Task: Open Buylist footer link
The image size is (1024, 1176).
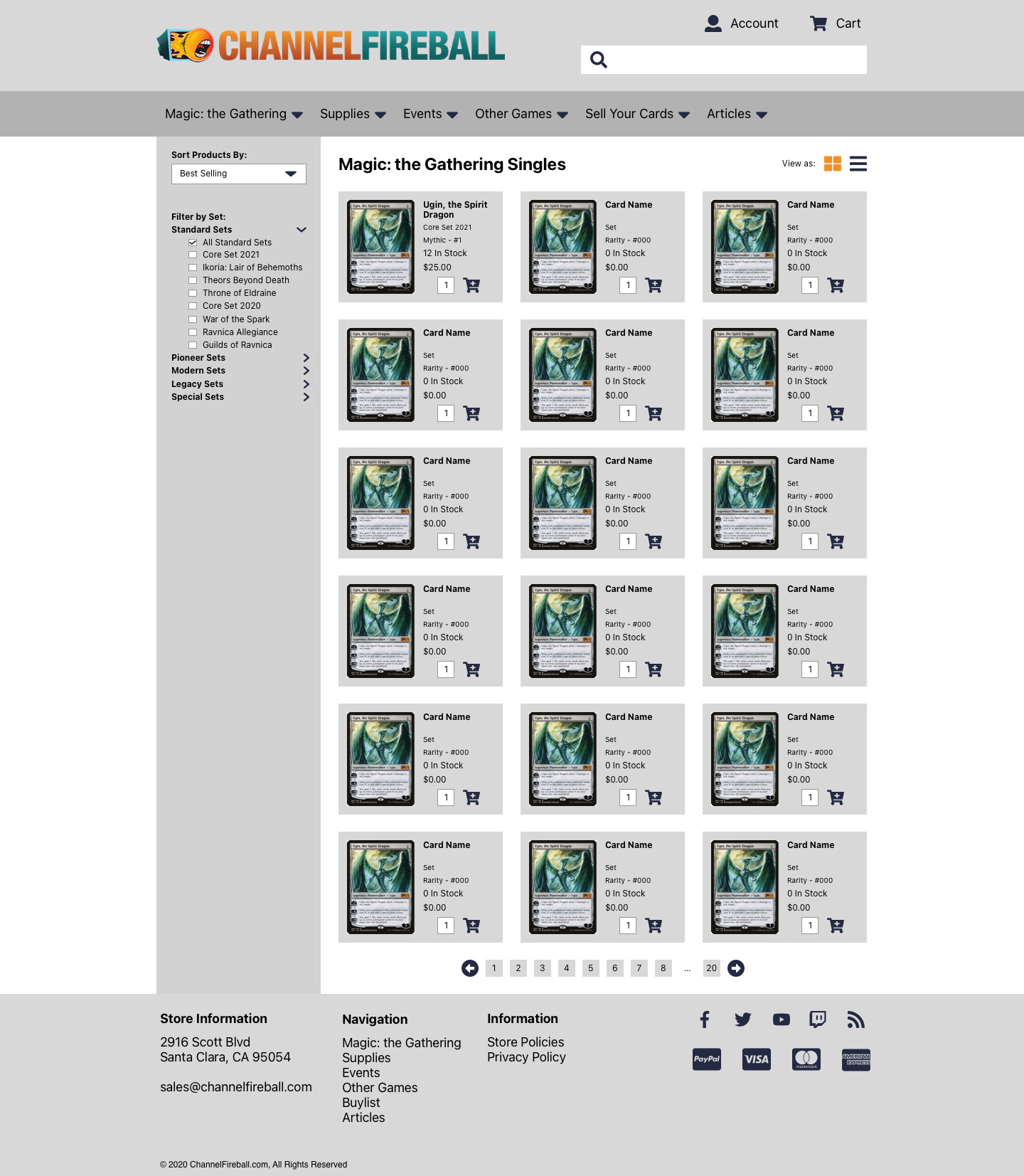Action: tap(361, 1103)
